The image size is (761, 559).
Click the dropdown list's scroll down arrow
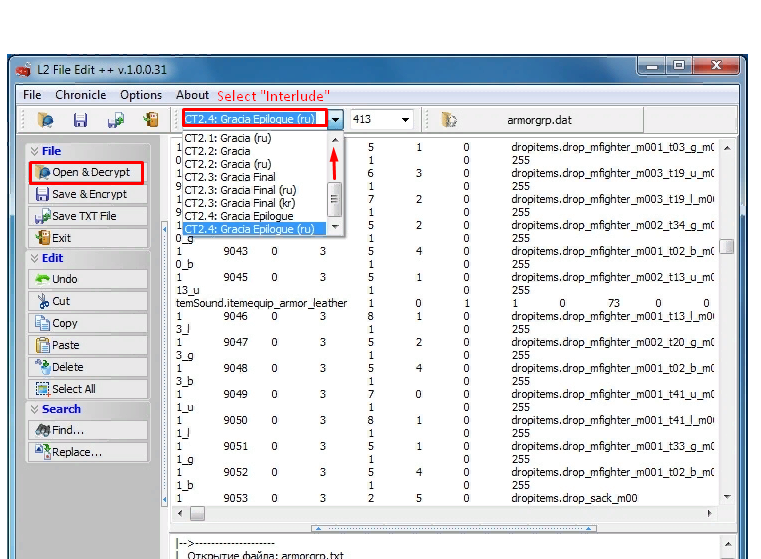tap(335, 227)
